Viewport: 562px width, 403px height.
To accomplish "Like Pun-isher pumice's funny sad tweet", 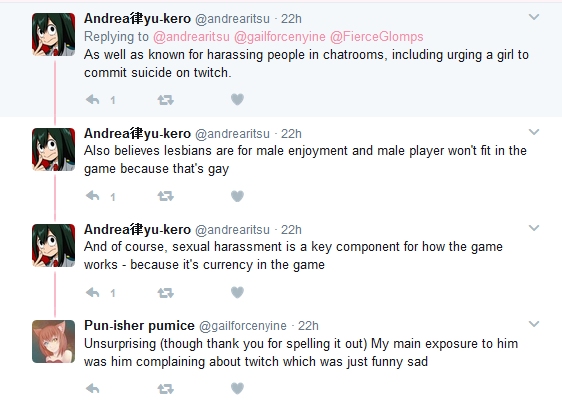I will click(x=237, y=388).
